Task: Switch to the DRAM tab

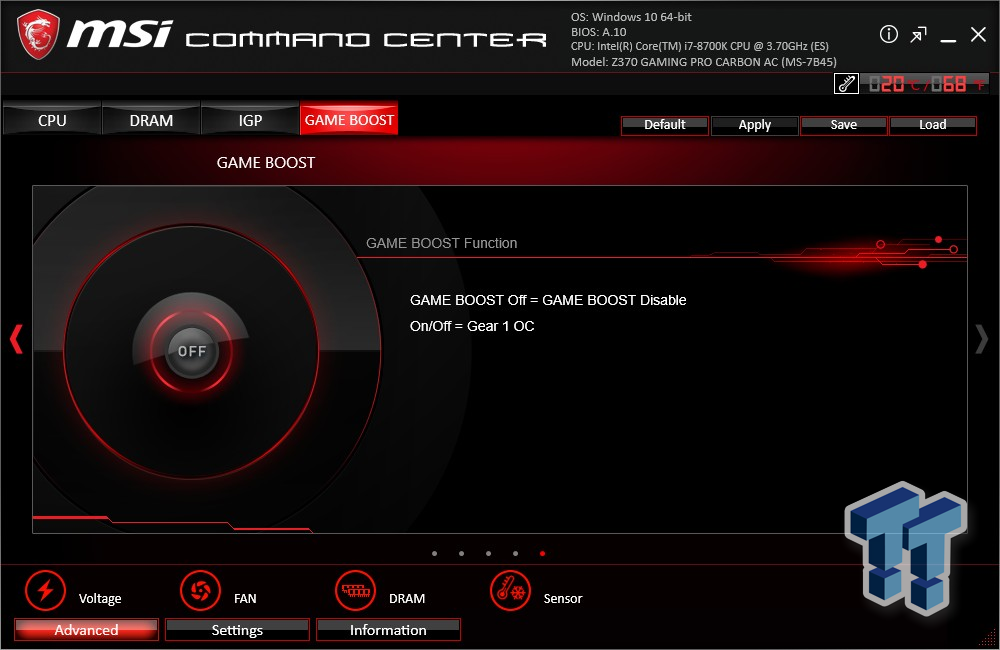Action: coord(151,120)
